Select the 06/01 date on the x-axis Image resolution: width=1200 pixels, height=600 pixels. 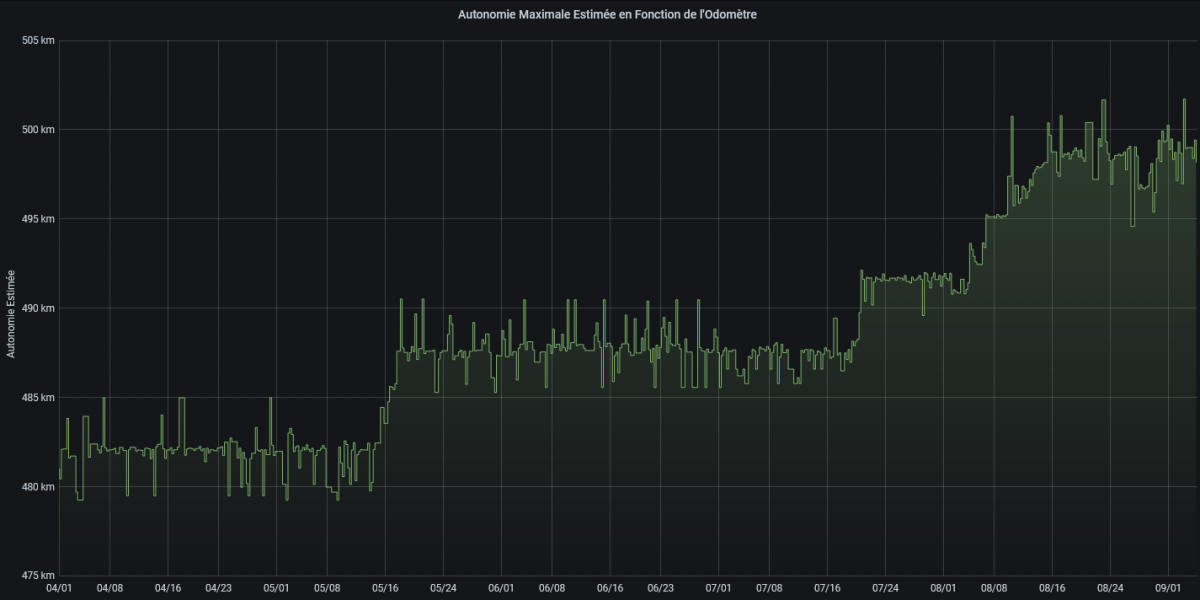click(x=499, y=589)
